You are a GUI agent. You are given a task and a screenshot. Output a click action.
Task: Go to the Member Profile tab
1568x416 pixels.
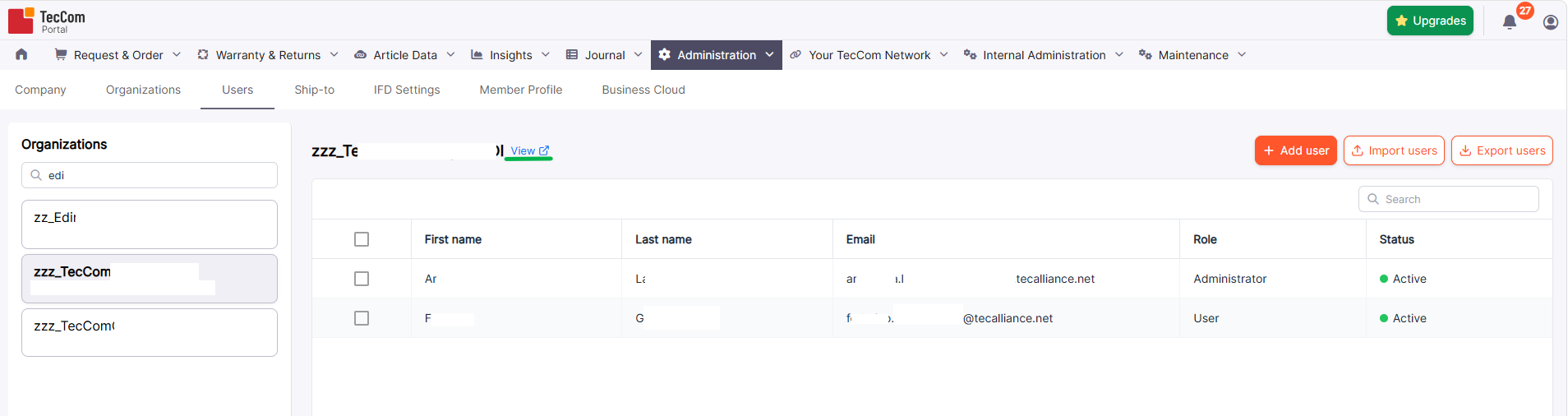click(521, 90)
